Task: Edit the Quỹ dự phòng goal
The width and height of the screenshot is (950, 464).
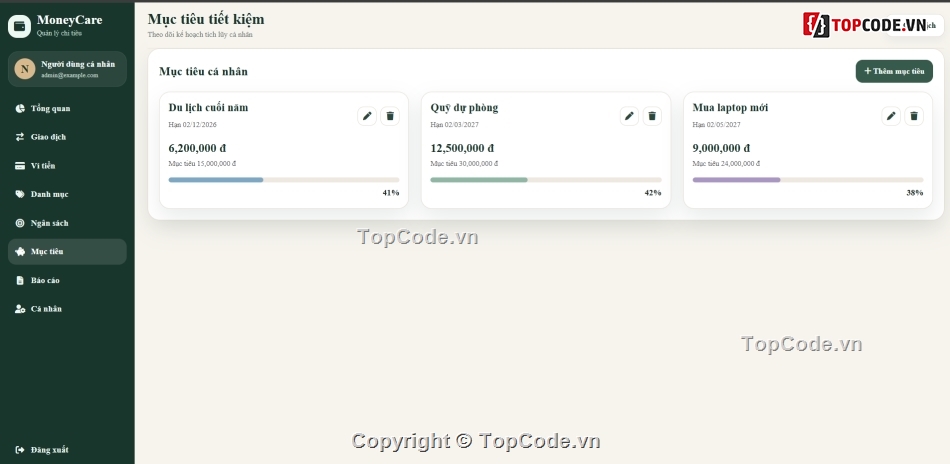Action: coord(629,116)
